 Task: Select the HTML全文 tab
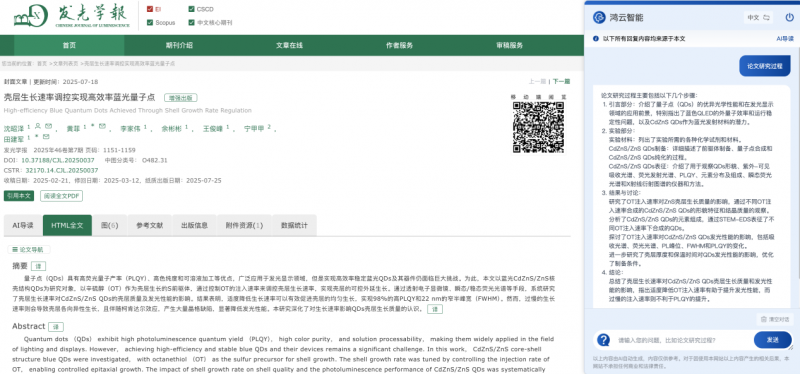pos(67,225)
